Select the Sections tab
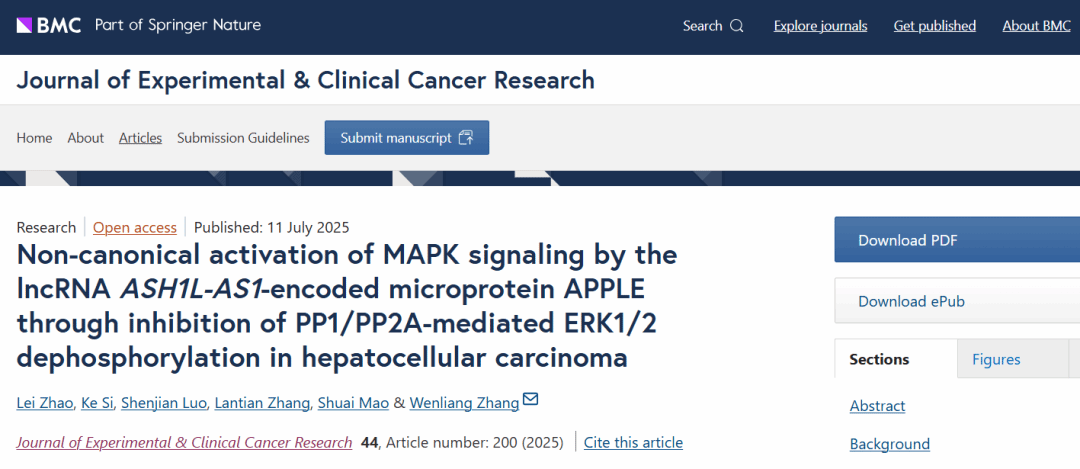 (x=879, y=359)
